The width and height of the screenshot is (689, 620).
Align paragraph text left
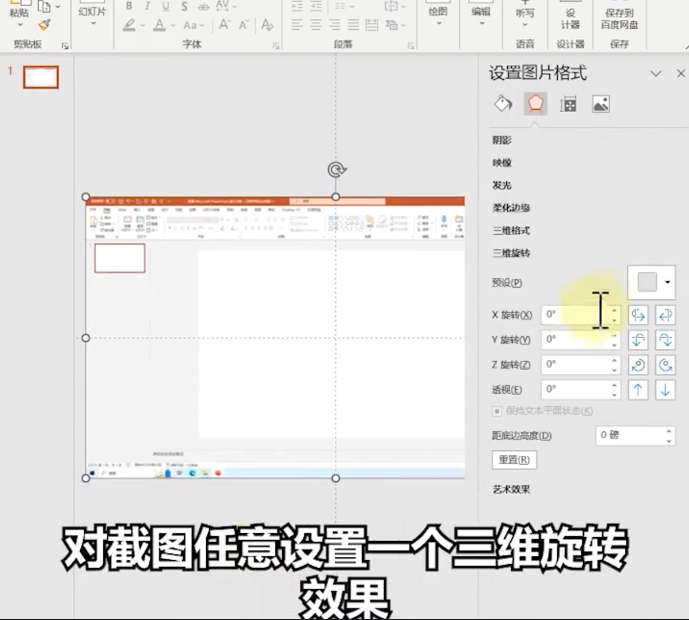pyautogui.click(x=297, y=25)
